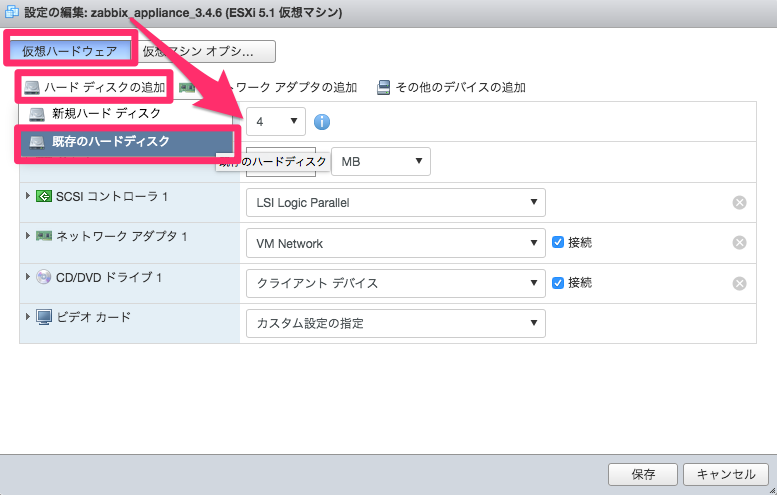Switch to the 仮想ハードウェア tab
The width and height of the screenshot is (777, 495).
coord(70,51)
